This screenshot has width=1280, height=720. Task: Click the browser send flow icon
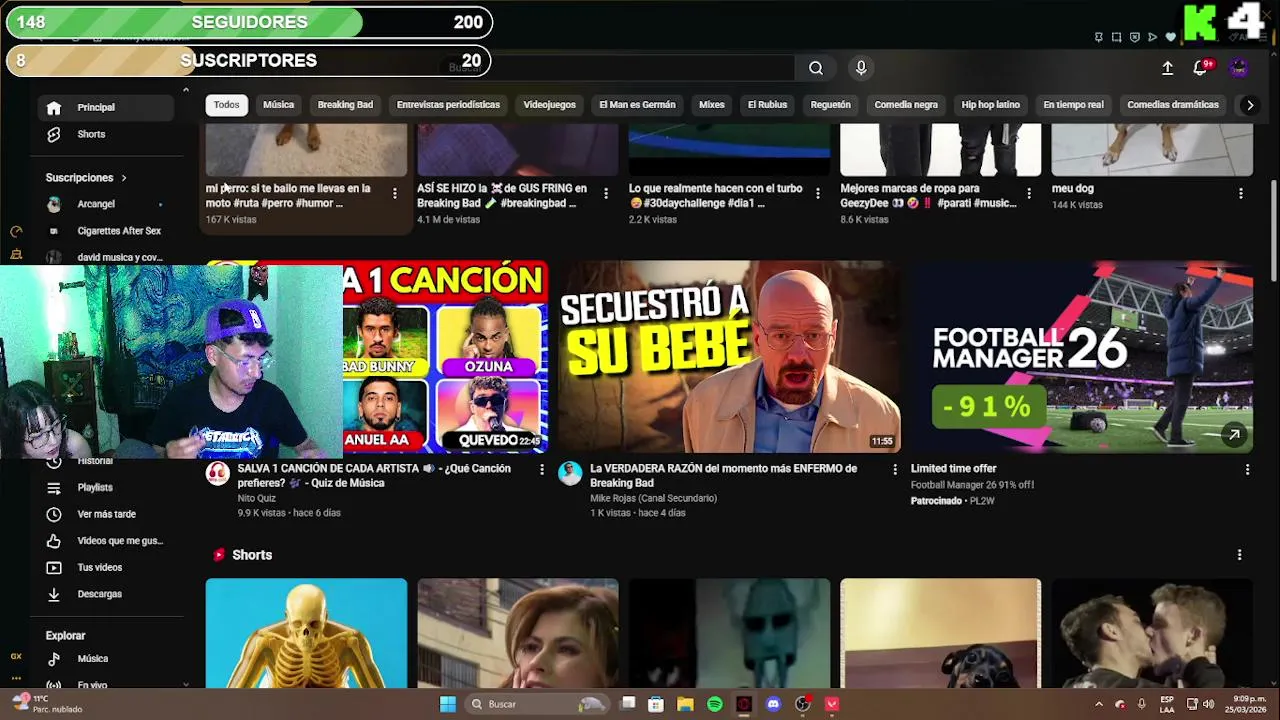1153,37
